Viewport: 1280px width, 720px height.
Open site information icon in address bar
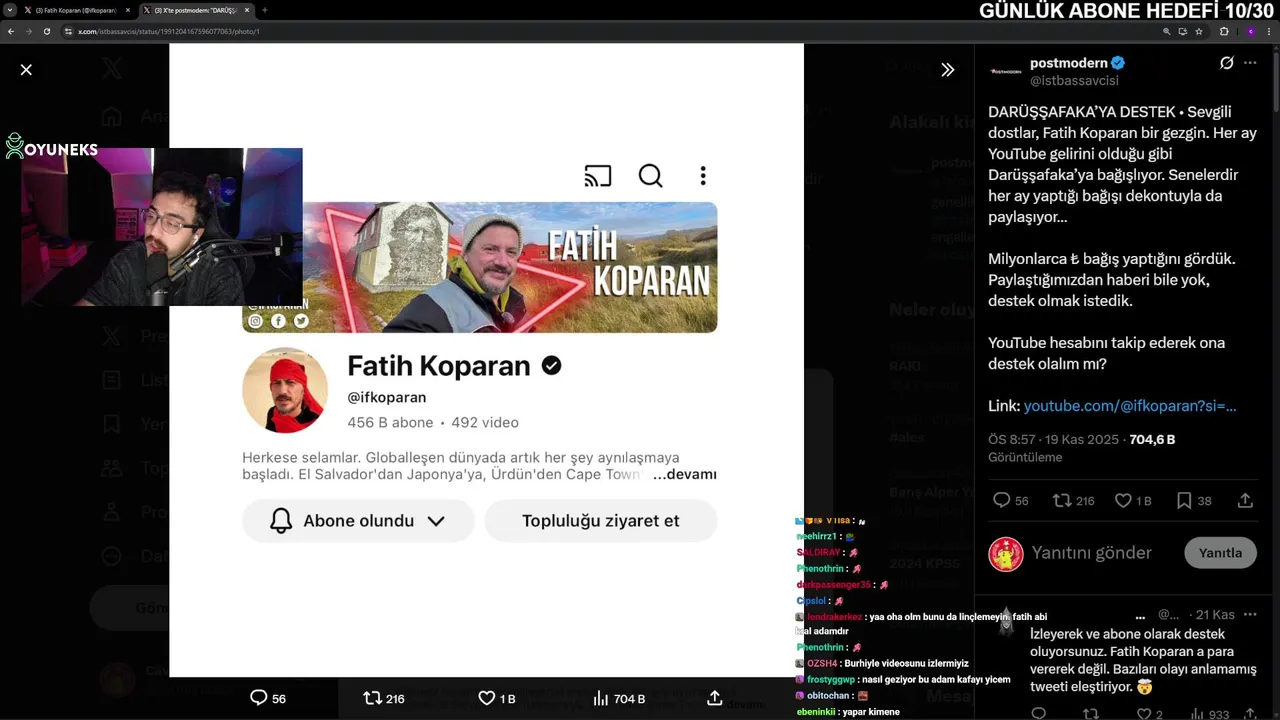coord(69,31)
